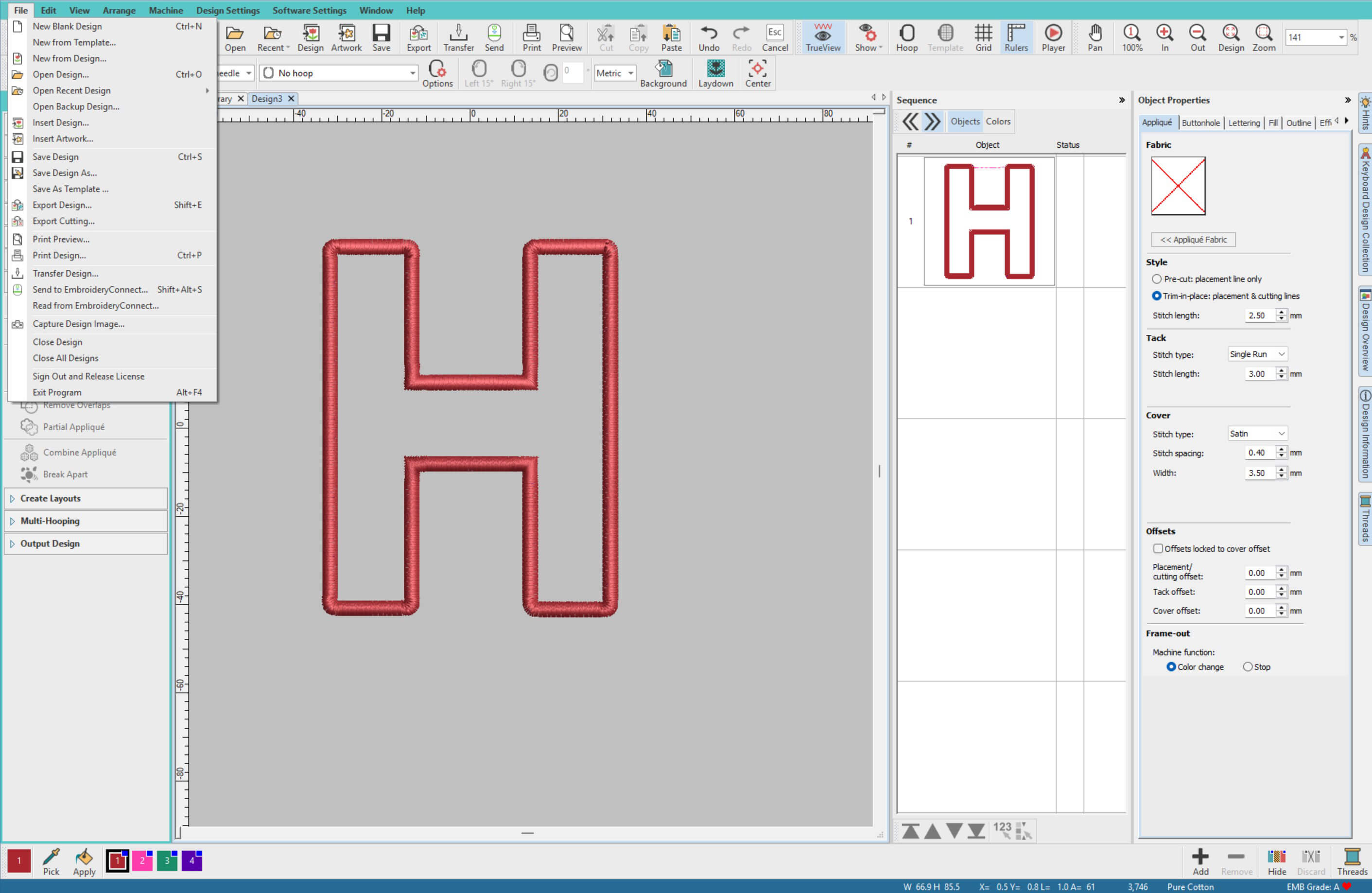
Task: Click the Insert Artwork toolbar icon
Action: tap(346, 38)
